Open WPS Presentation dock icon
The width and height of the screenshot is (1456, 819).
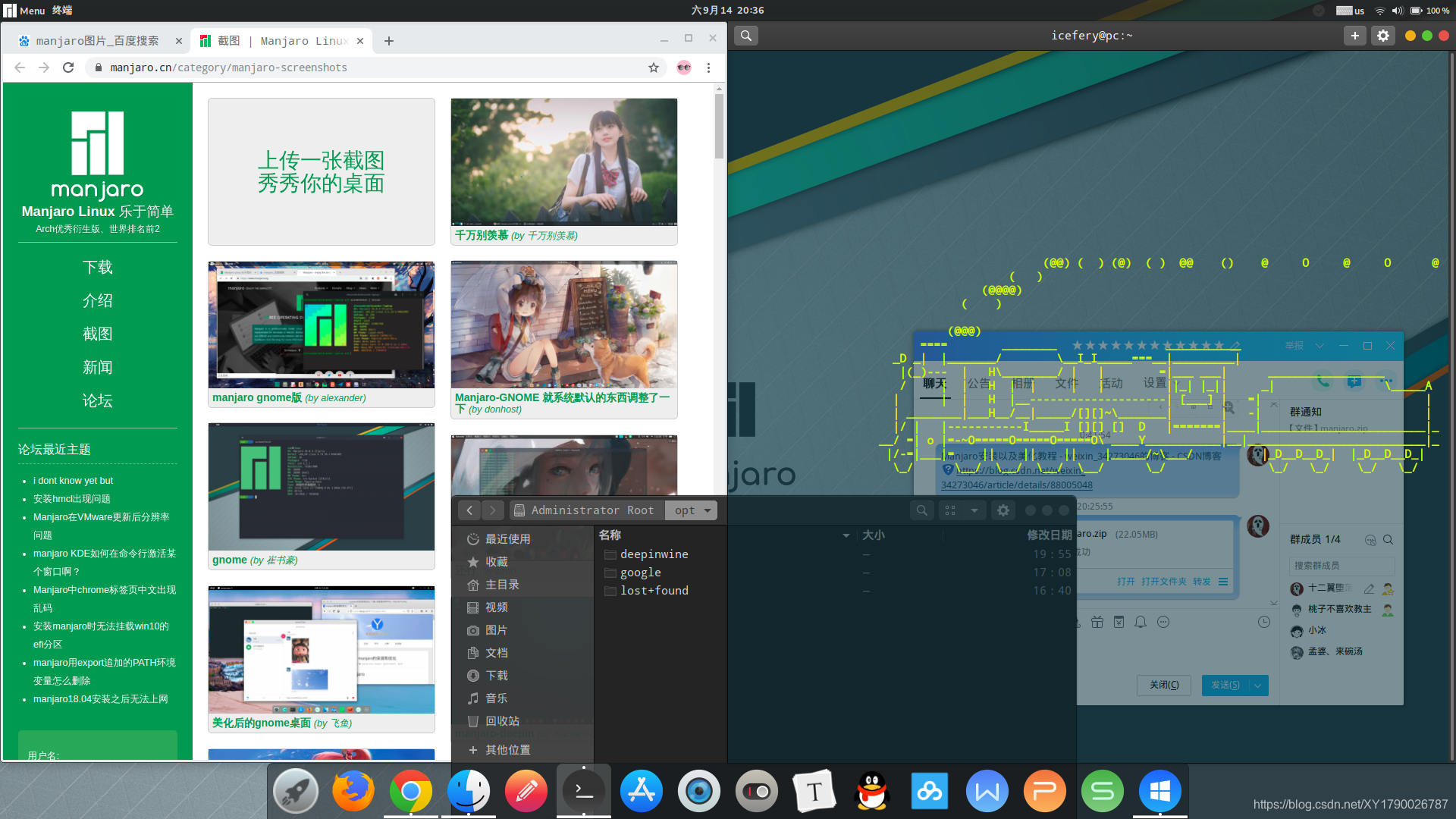click(1045, 791)
